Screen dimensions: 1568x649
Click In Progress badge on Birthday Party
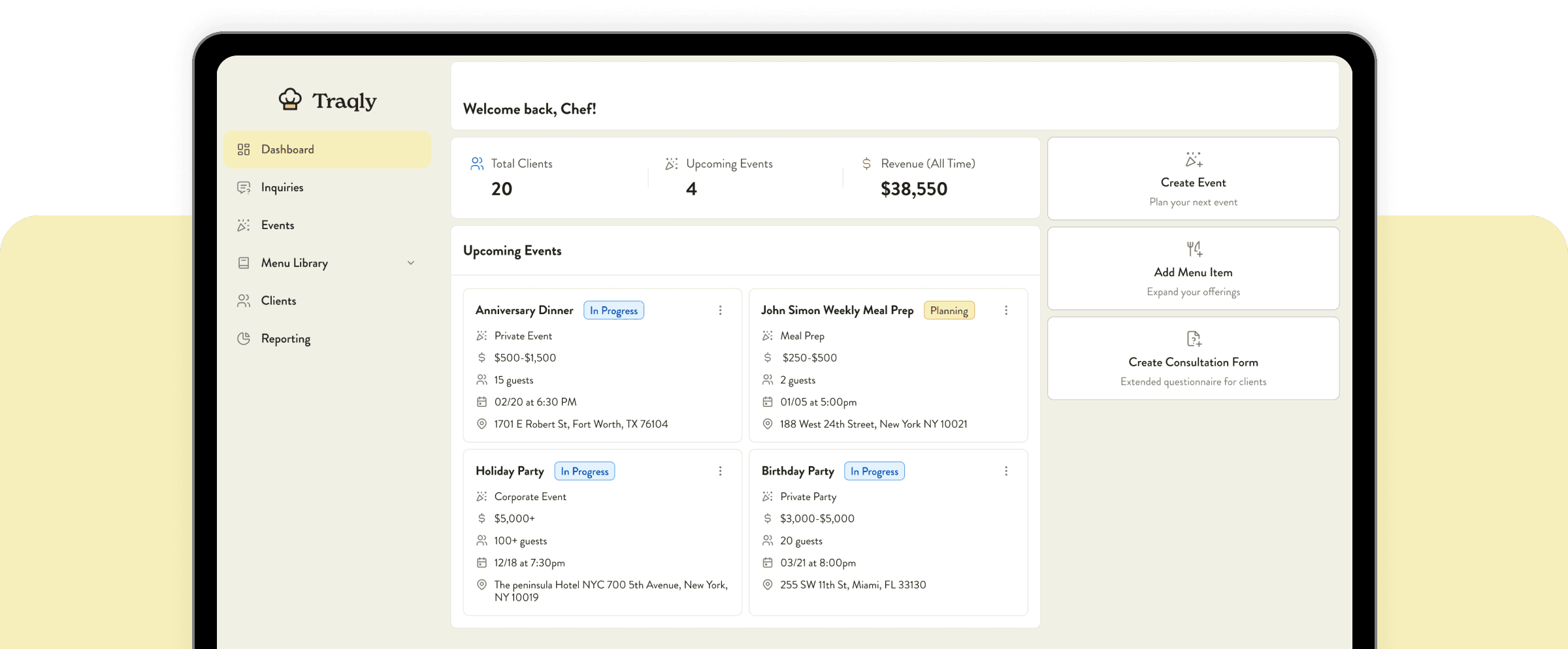[874, 471]
